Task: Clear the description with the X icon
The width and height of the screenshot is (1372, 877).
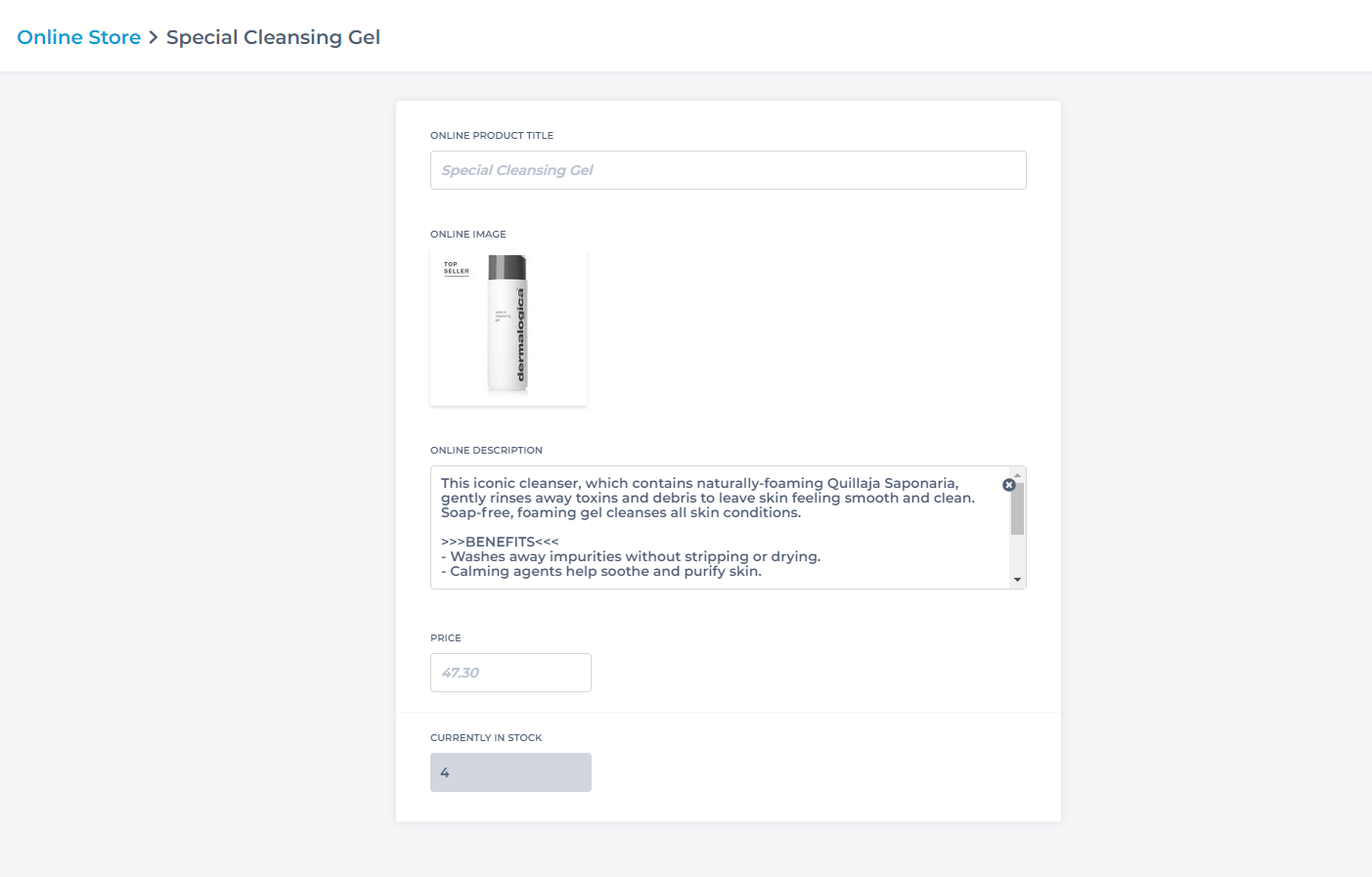Action: (x=1009, y=485)
